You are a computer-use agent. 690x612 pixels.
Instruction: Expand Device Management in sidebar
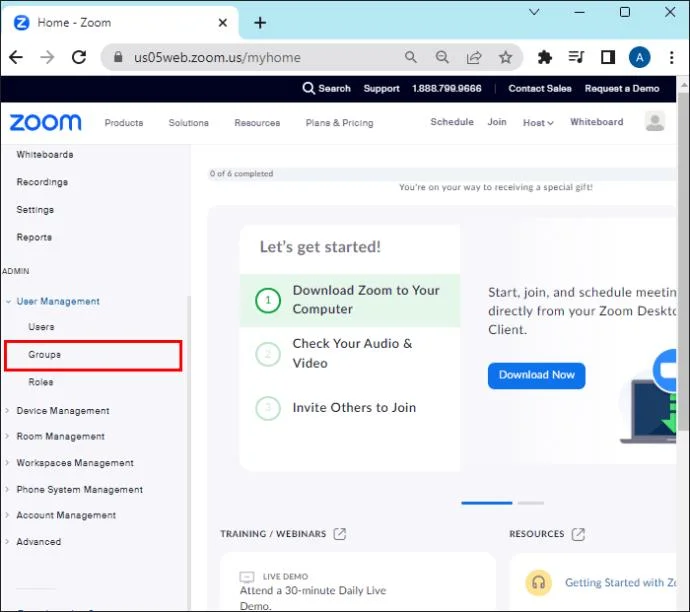pyautogui.click(x=62, y=410)
